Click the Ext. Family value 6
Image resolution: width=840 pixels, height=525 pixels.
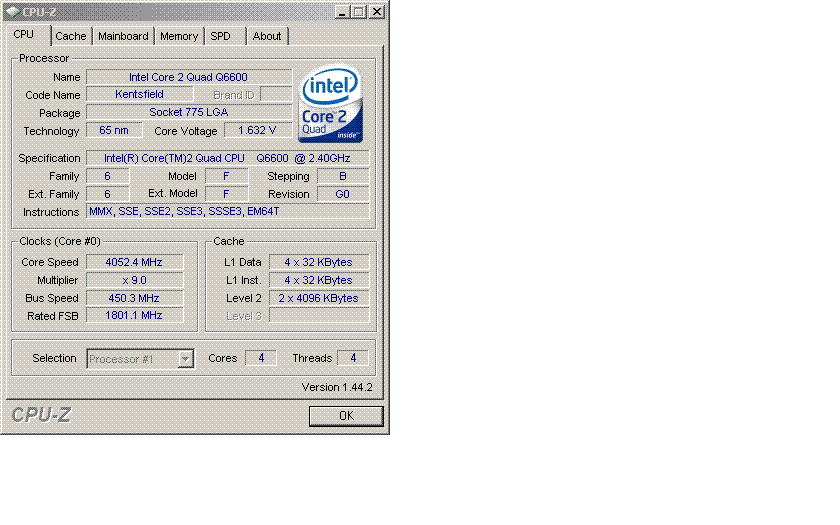pyautogui.click(x=108, y=194)
